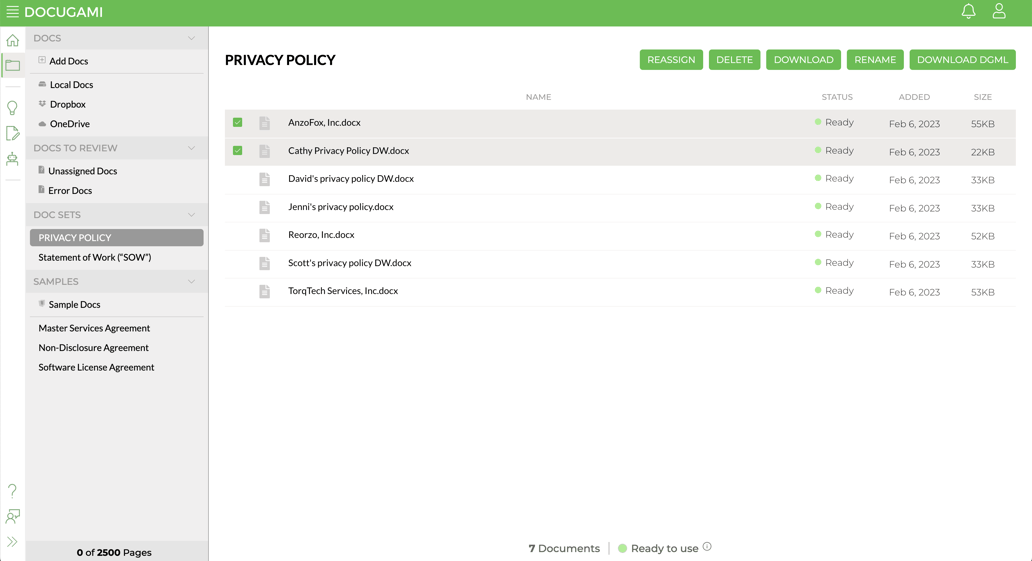Open Unassigned Docs in sidebar
This screenshot has width=1032, height=561.
(82, 171)
